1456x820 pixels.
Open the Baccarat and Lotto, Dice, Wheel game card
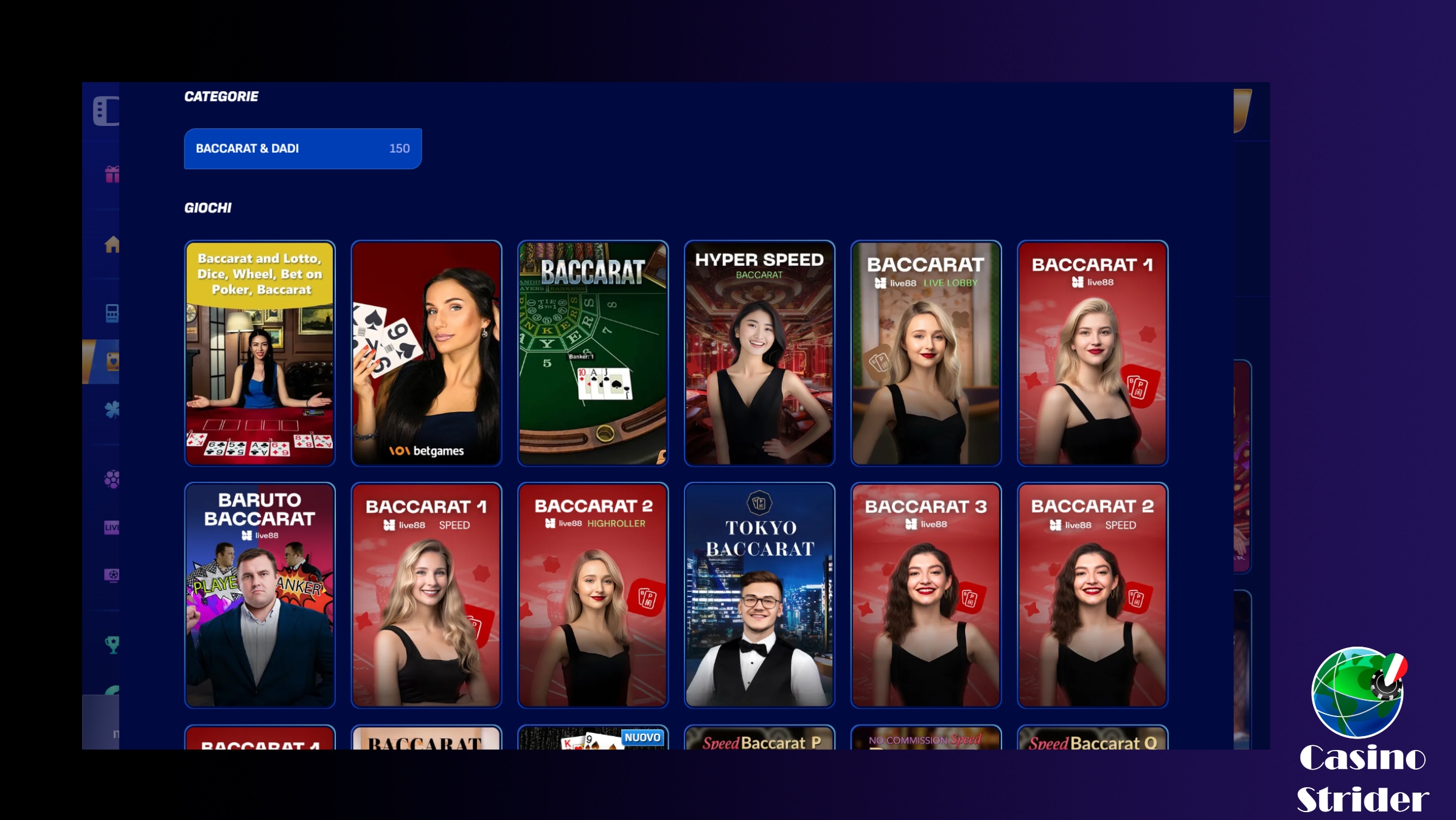(260, 353)
